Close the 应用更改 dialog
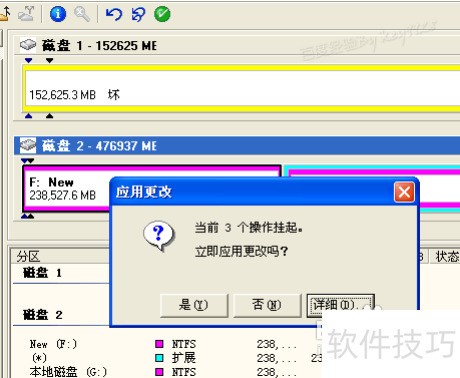Viewport: 460px width, 378px height. (404, 192)
